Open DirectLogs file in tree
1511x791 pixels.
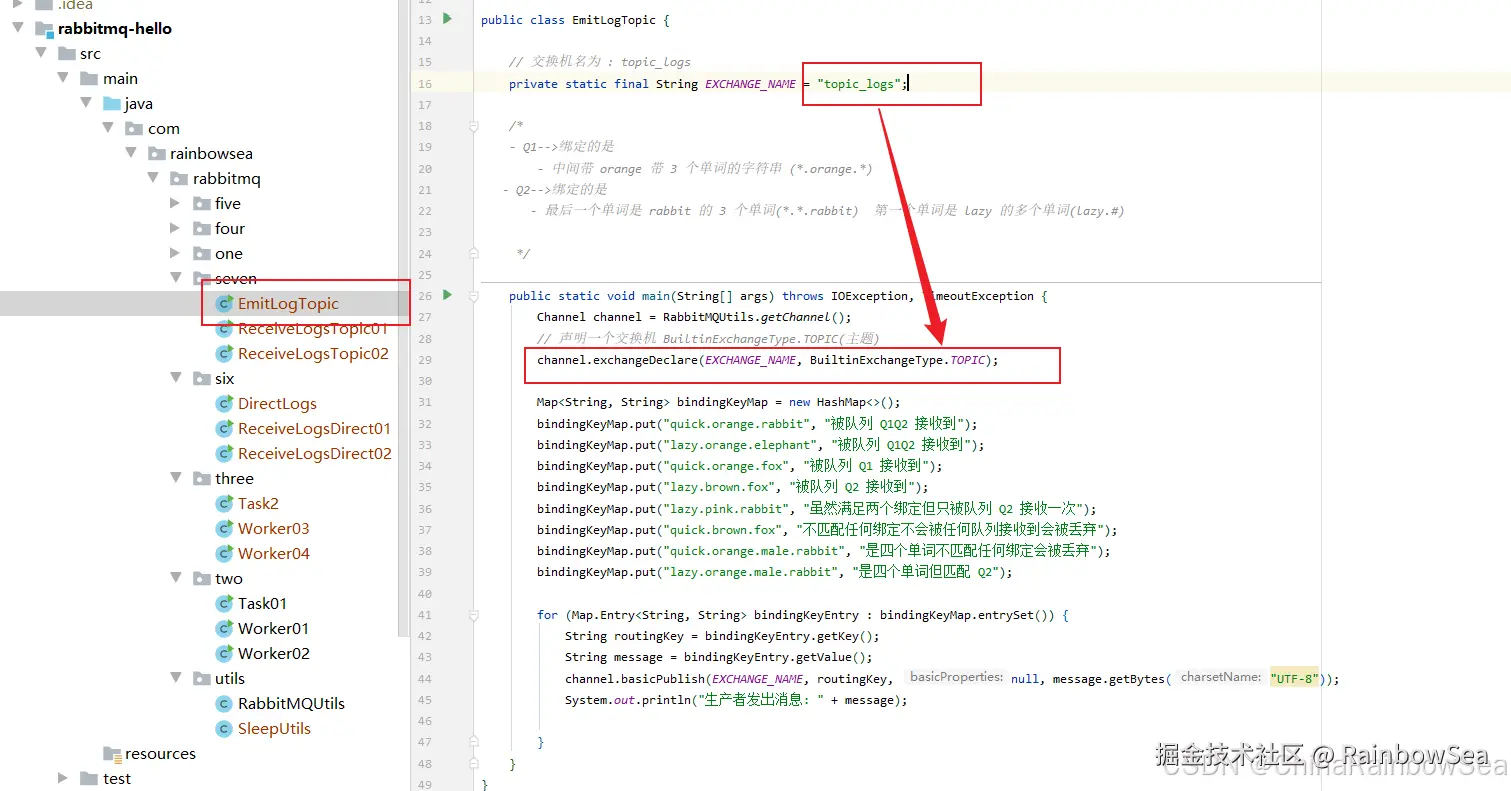pos(277,403)
